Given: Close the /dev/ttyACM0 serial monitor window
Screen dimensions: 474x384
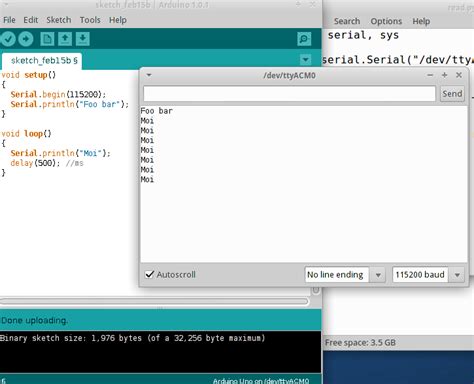Looking at the screenshot, I should [x=459, y=75].
